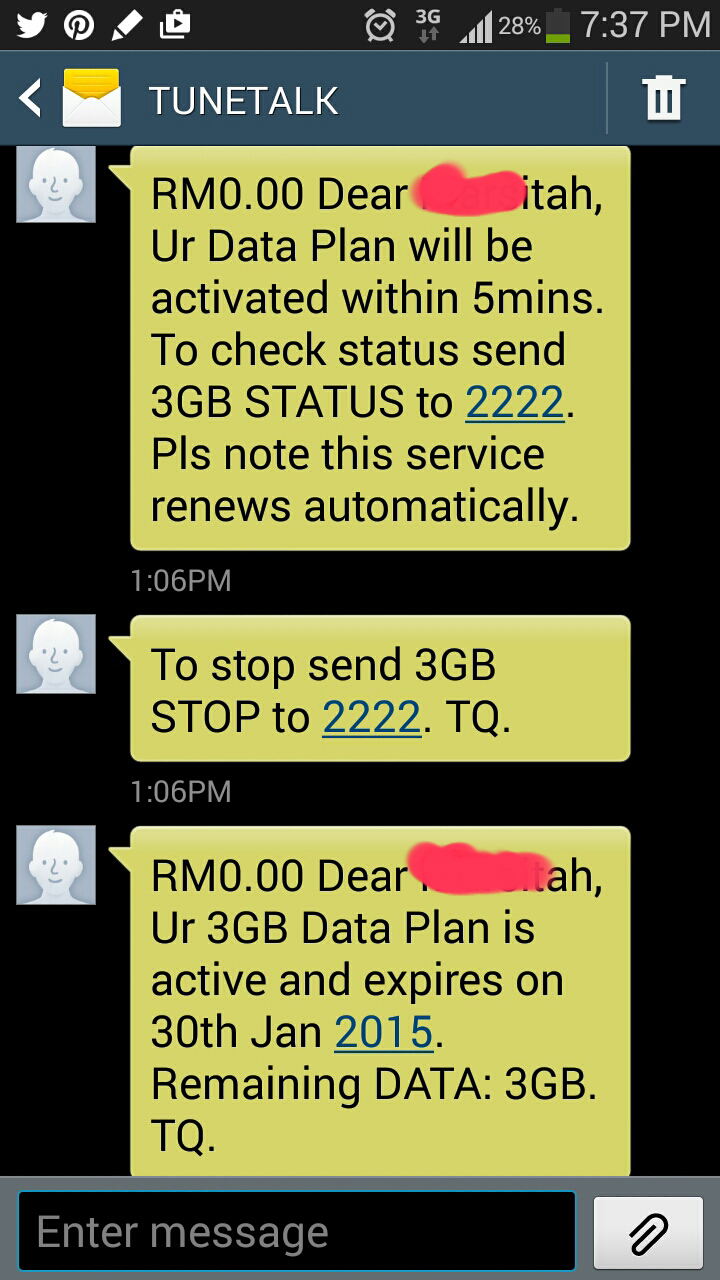Open the envelope messaging icon in header
The image size is (720, 1280).
point(91,98)
